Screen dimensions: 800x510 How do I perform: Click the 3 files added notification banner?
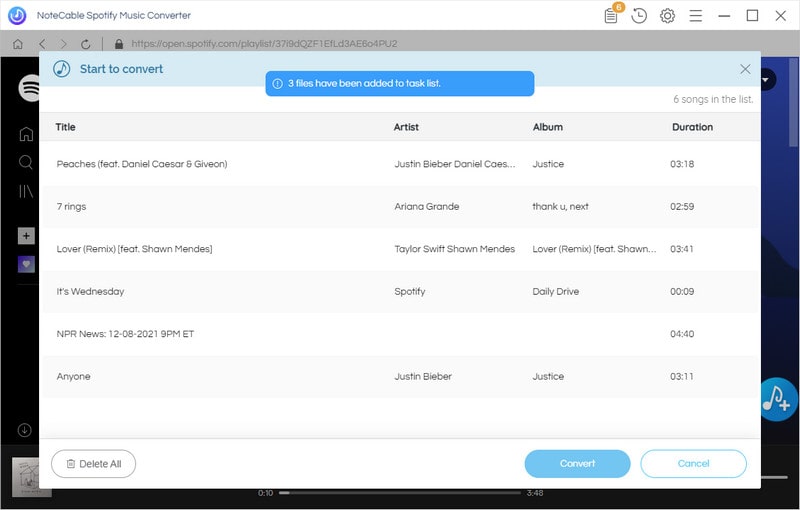tap(399, 84)
